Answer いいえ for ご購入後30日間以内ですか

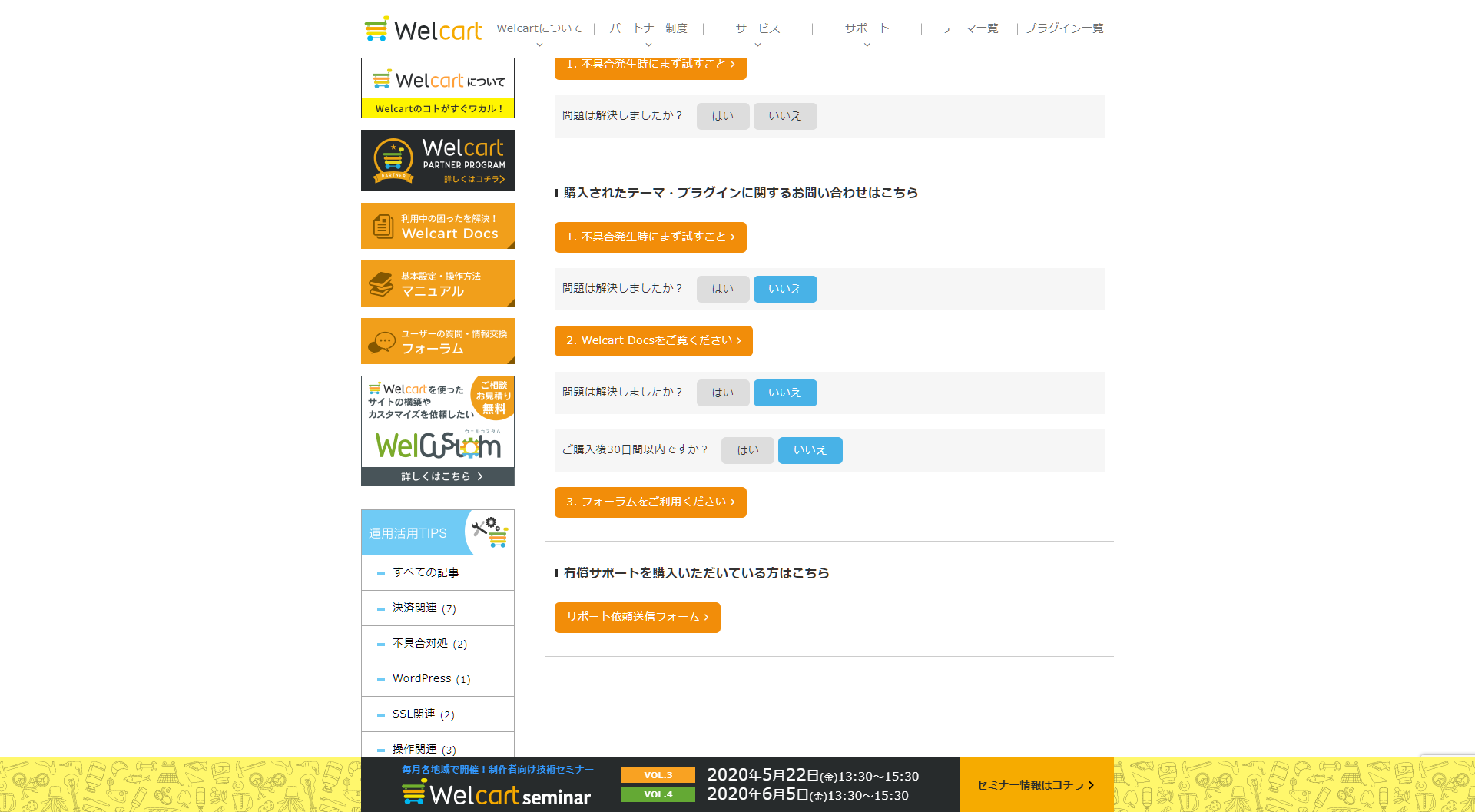(x=810, y=450)
